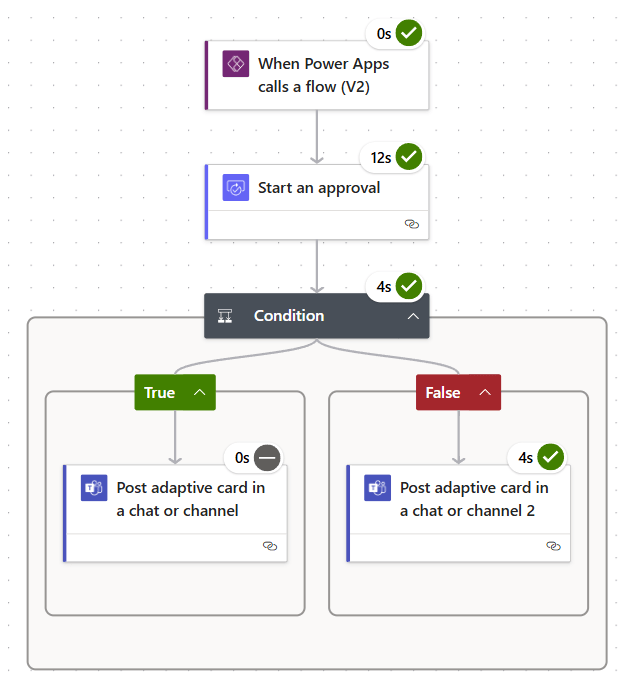Click Teams icon in False branch card
Image resolution: width=632 pixels, height=680 pixels.
(x=378, y=488)
